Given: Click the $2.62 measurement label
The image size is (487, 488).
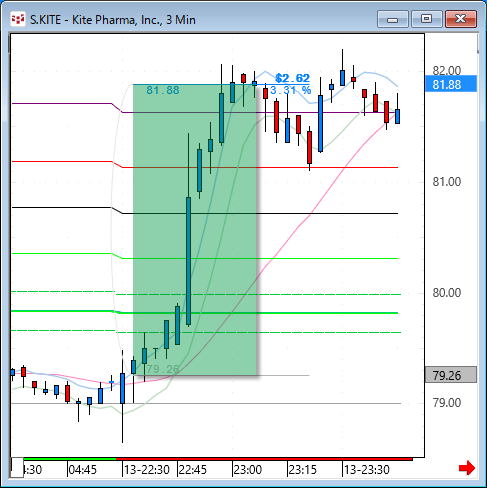Looking at the screenshot, I should 292,78.
